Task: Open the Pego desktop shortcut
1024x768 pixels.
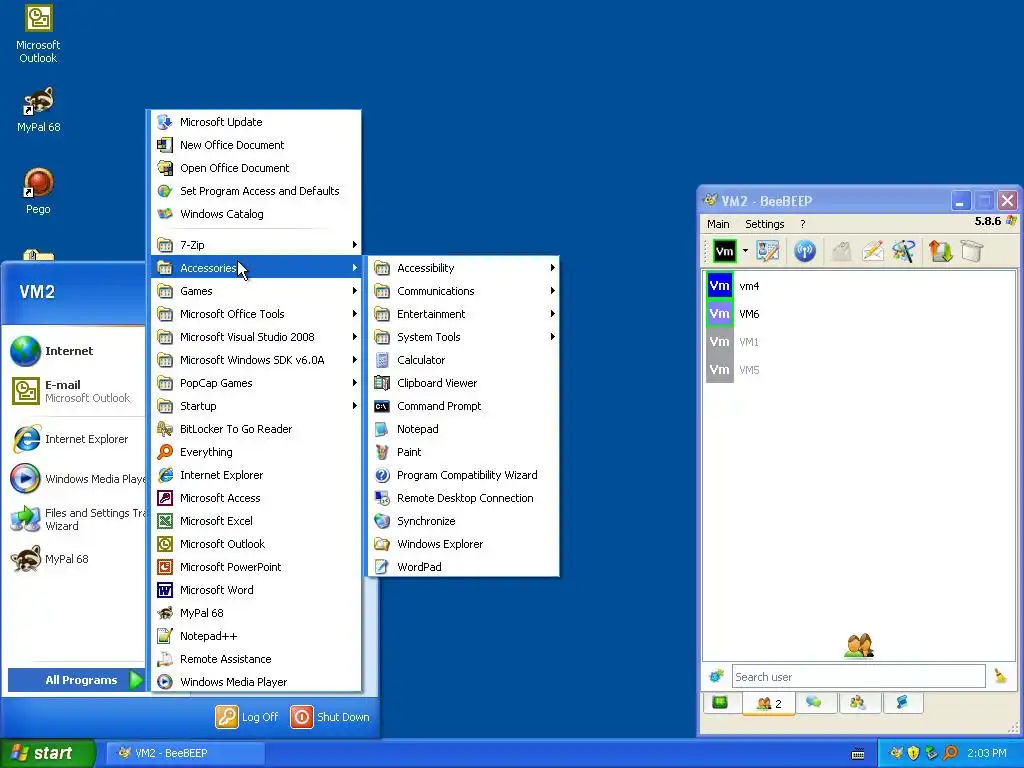Action: pos(38,191)
